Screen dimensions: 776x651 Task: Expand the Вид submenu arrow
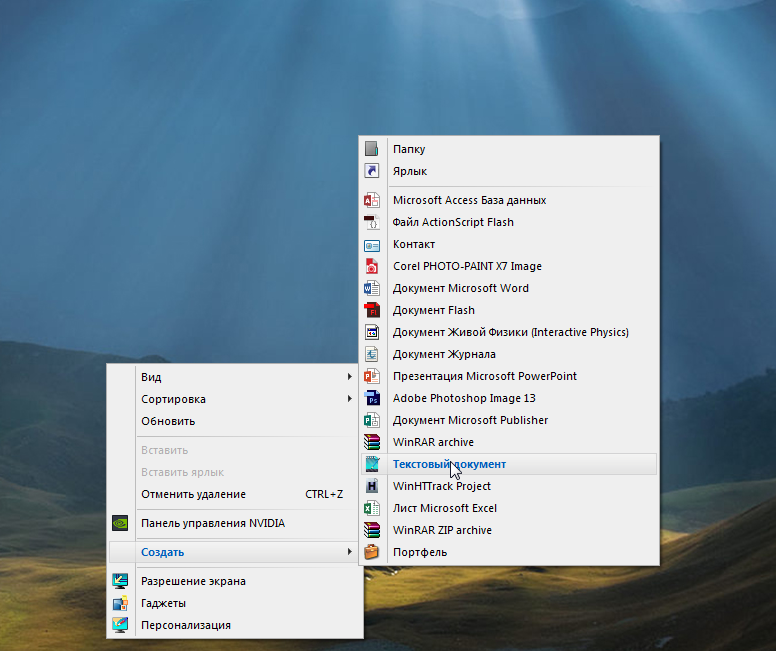(x=349, y=377)
